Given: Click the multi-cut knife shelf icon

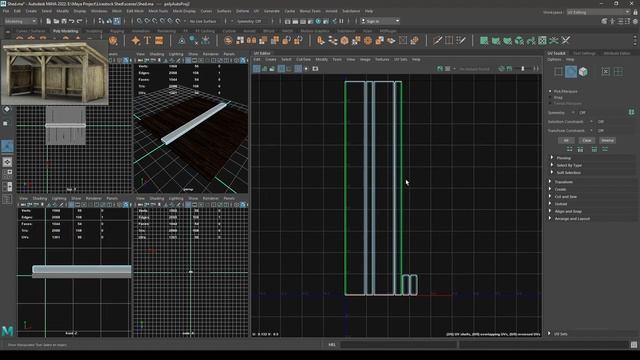Looking at the screenshot, I should coord(437,40).
